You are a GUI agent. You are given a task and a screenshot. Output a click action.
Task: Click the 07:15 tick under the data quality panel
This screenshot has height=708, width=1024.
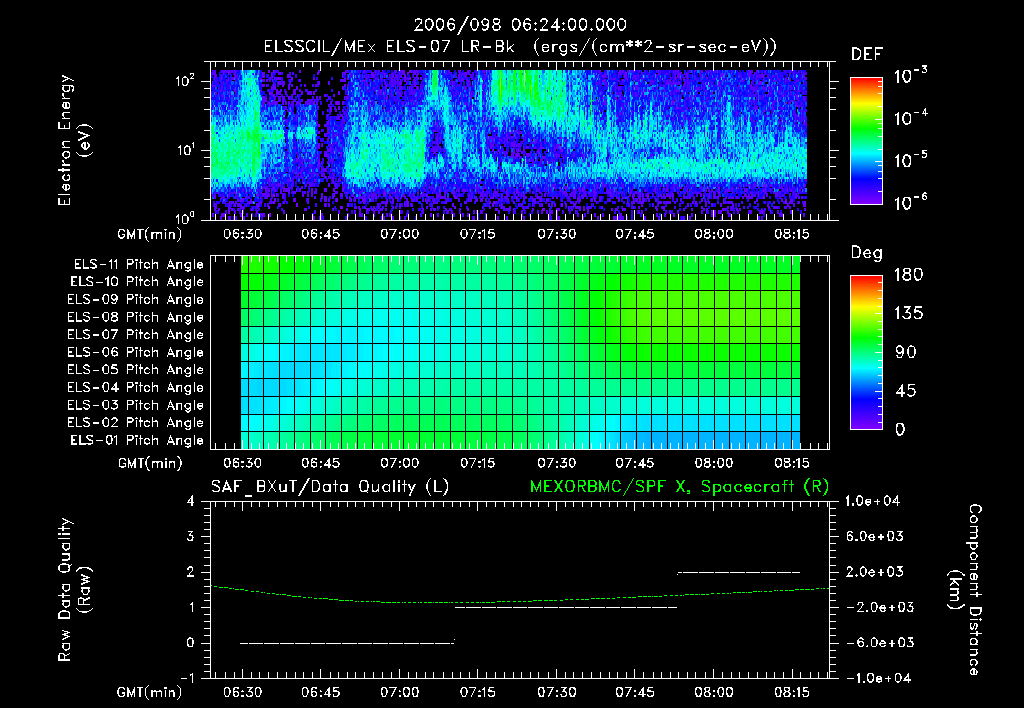pyautogui.click(x=477, y=692)
